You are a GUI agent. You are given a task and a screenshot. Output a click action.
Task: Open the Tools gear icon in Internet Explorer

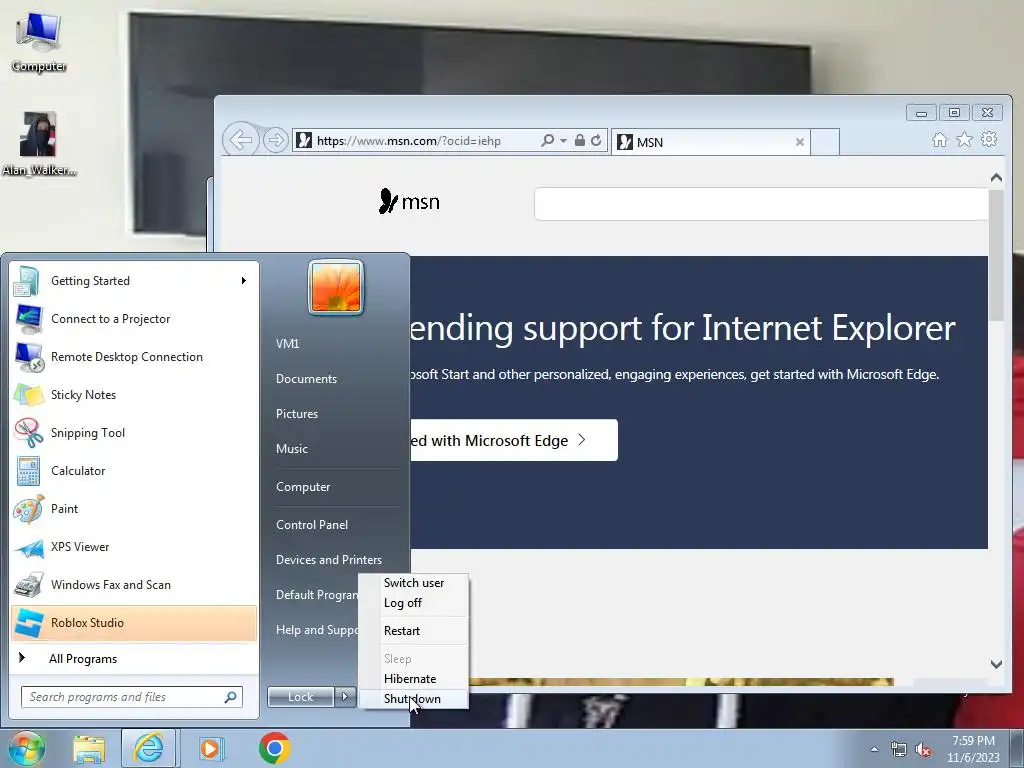click(x=989, y=139)
